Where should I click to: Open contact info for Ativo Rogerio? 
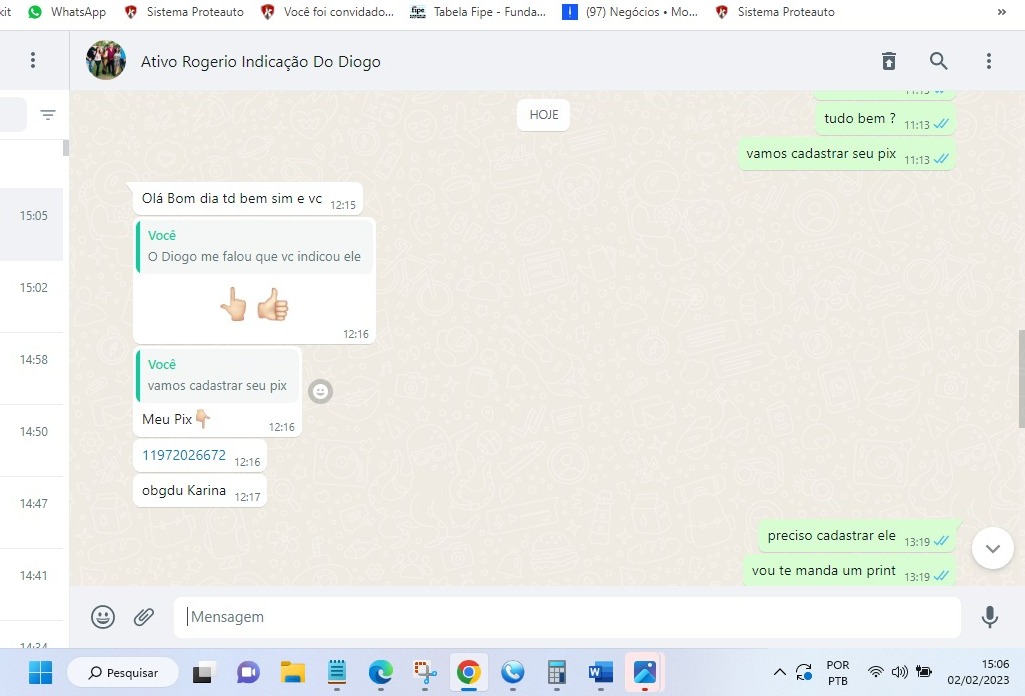pyautogui.click(x=261, y=61)
